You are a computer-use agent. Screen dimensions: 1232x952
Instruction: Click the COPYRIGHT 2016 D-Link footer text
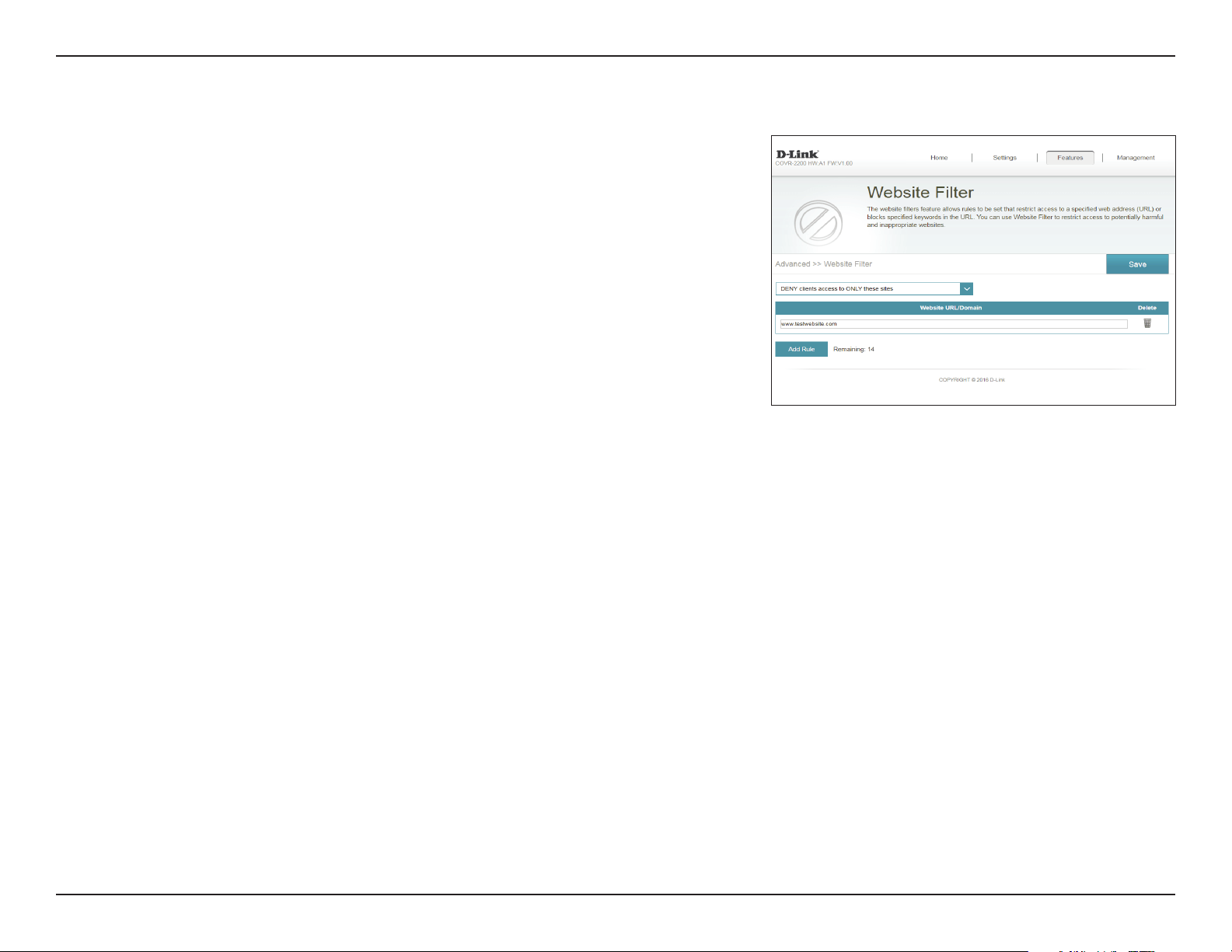click(x=972, y=380)
